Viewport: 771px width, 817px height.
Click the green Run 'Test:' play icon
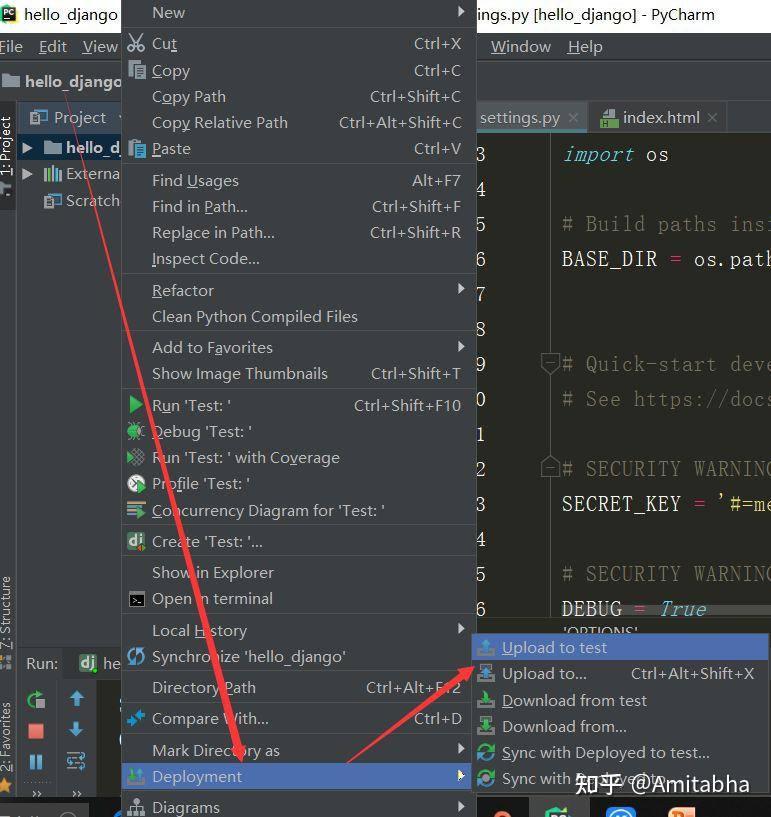coord(135,405)
